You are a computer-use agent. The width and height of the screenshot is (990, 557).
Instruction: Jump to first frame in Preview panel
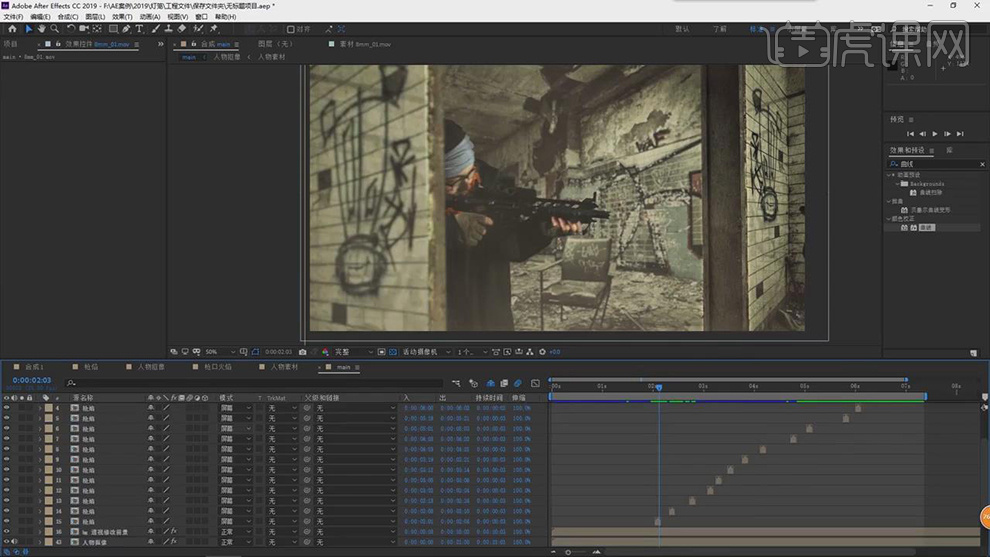(x=910, y=133)
